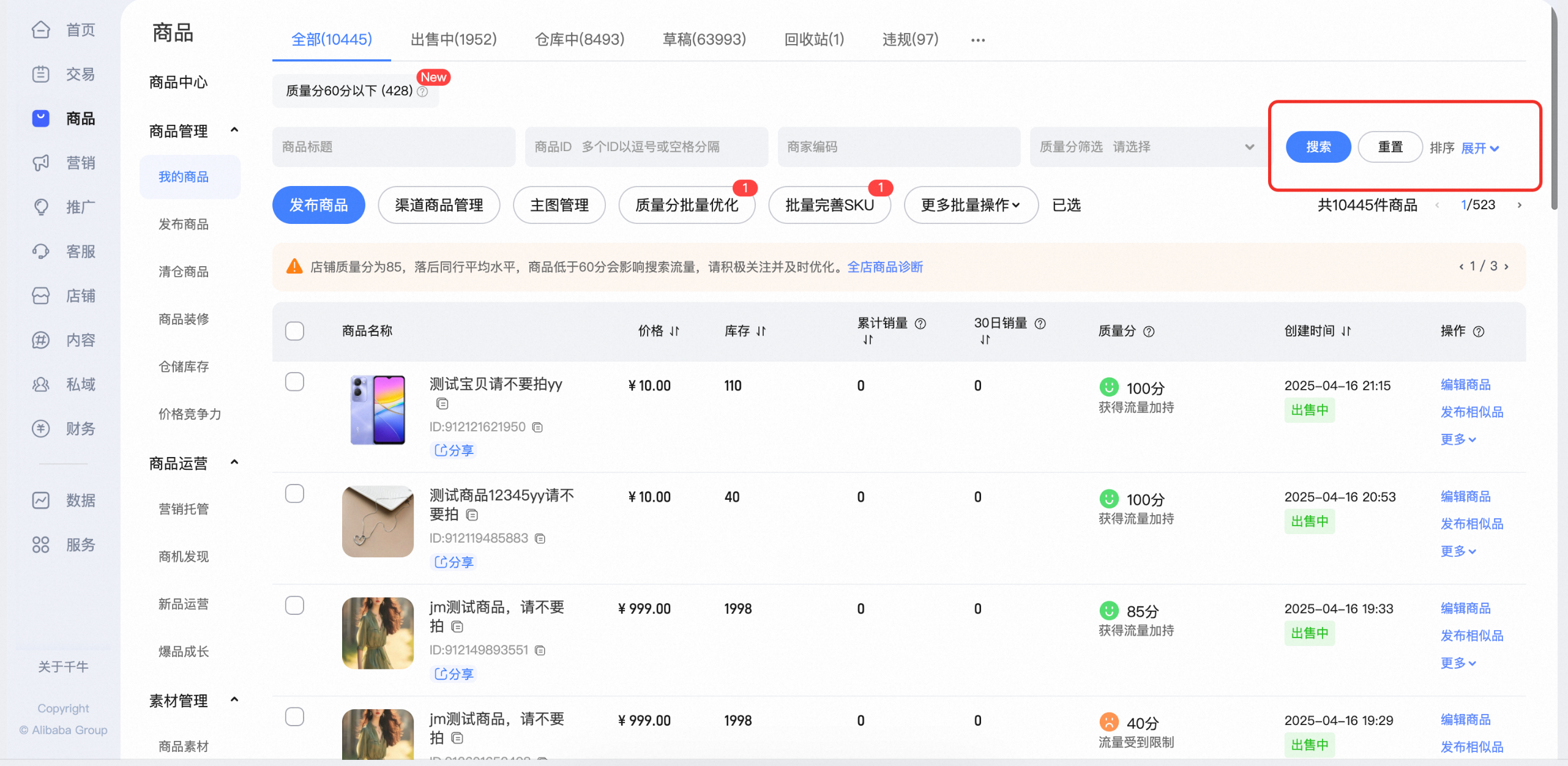Image resolution: width=1568 pixels, height=766 pixels.
Task: Switch to 出售中(1952) tab
Action: pos(454,39)
